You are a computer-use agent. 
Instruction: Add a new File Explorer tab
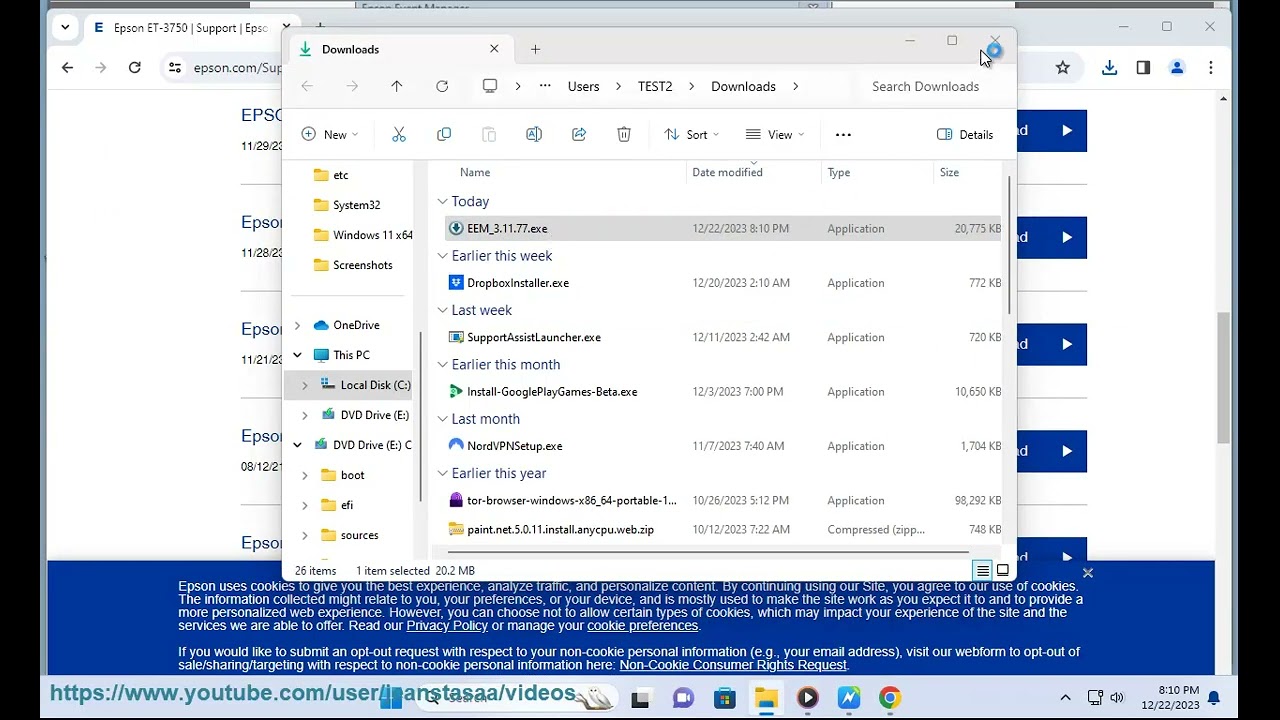click(x=535, y=49)
